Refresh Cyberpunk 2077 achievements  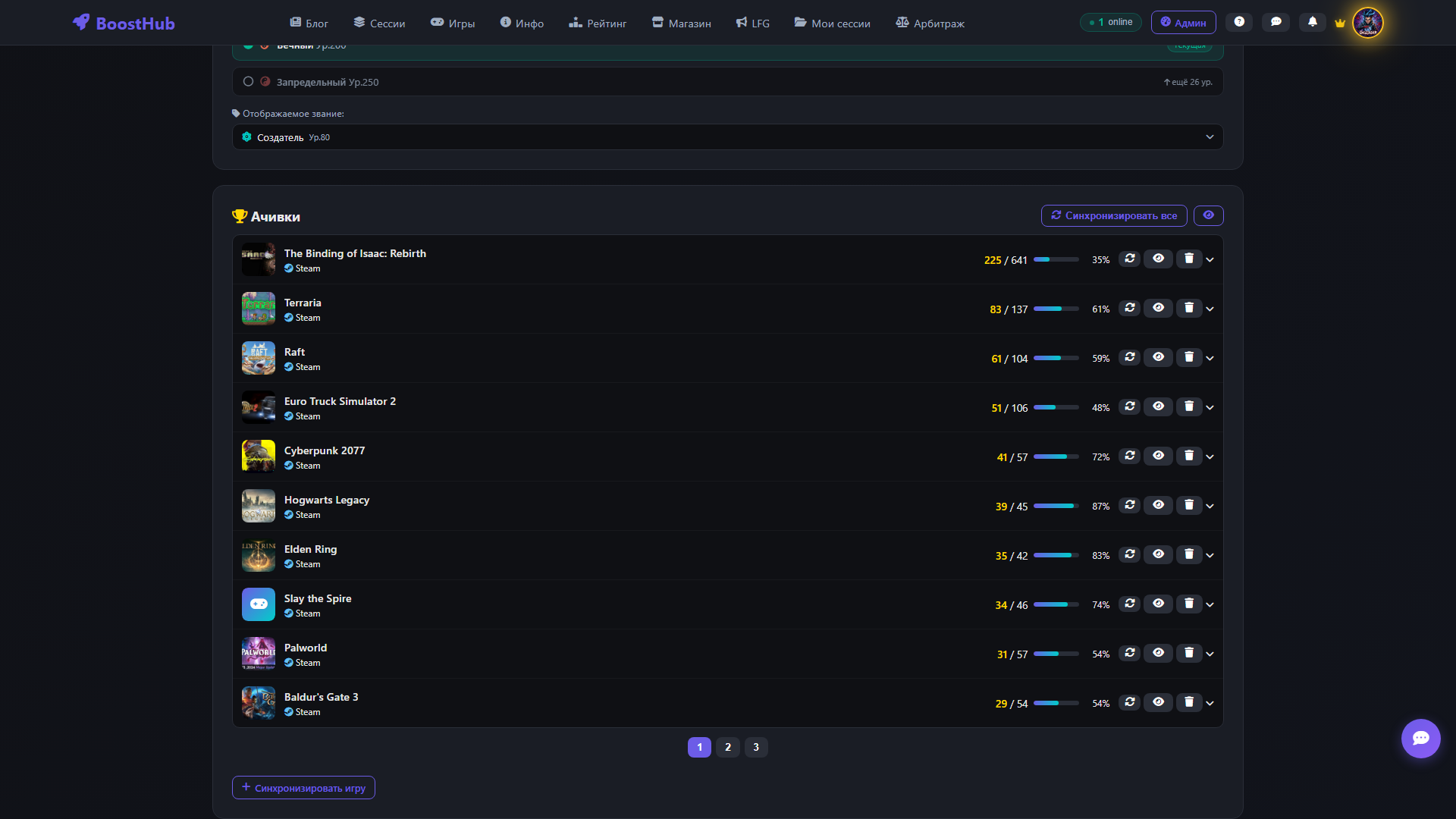click(1129, 456)
